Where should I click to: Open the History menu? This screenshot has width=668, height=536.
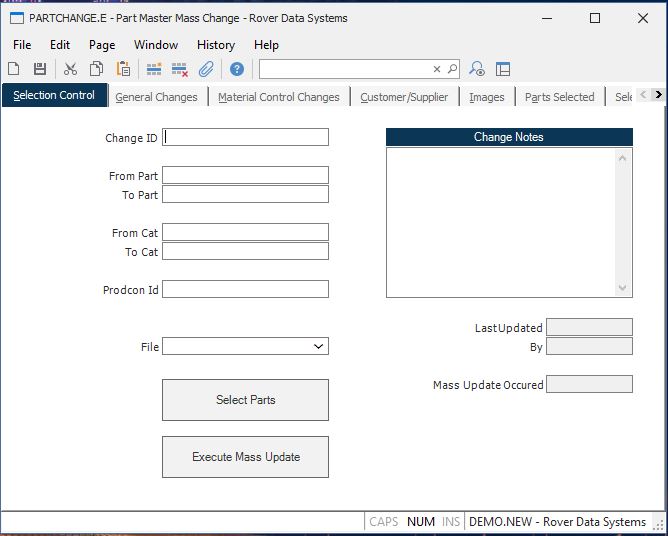click(215, 45)
